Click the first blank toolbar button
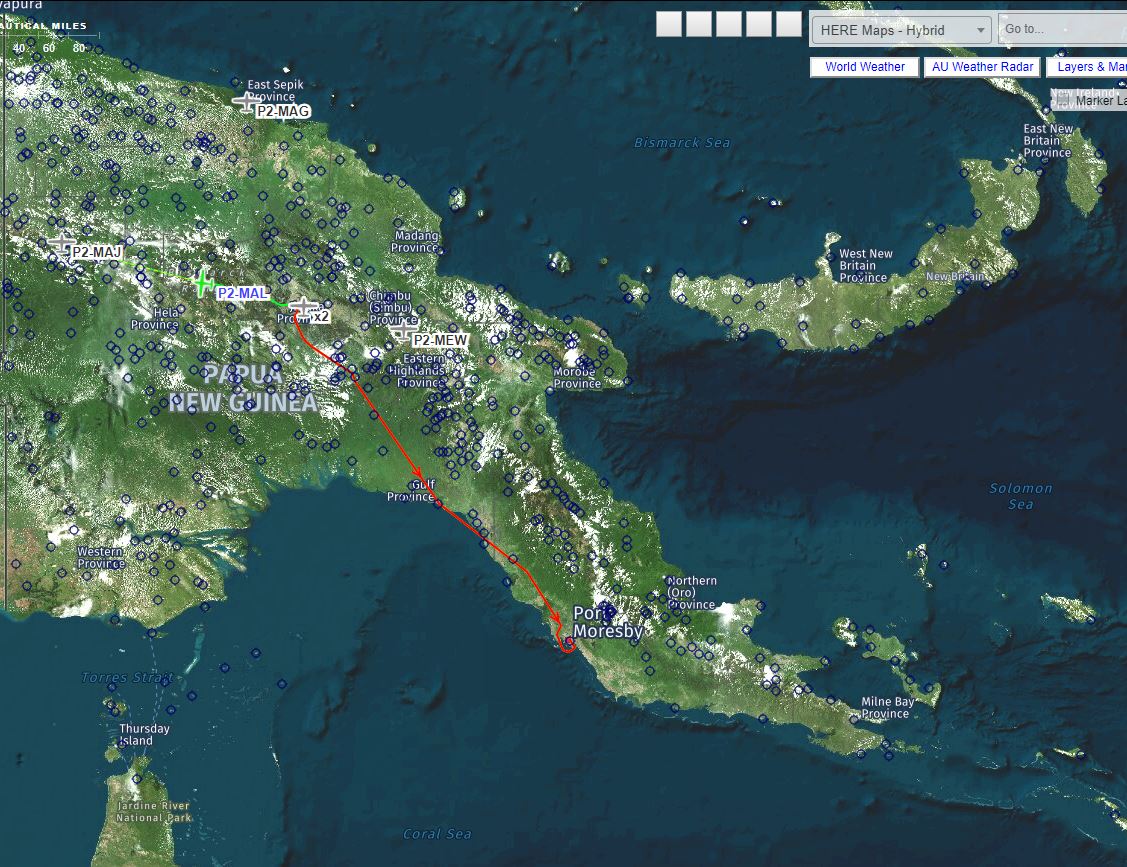Image resolution: width=1127 pixels, height=867 pixels. (669, 25)
